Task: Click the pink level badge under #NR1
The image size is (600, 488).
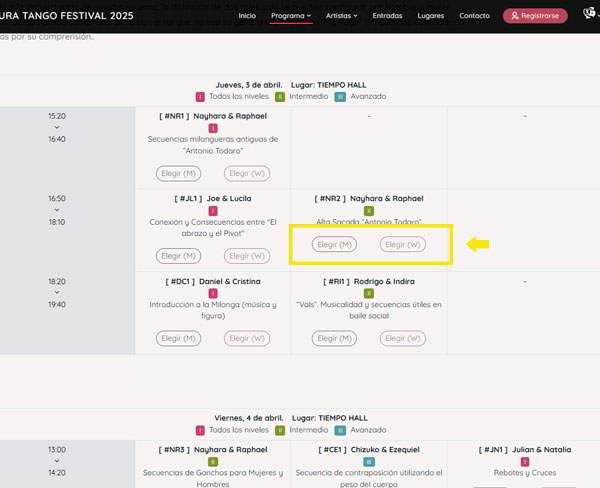Action: (212, 128)
